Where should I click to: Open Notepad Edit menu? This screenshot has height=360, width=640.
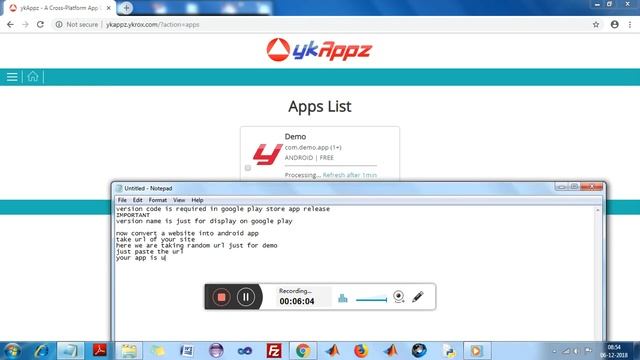point(138,200)
